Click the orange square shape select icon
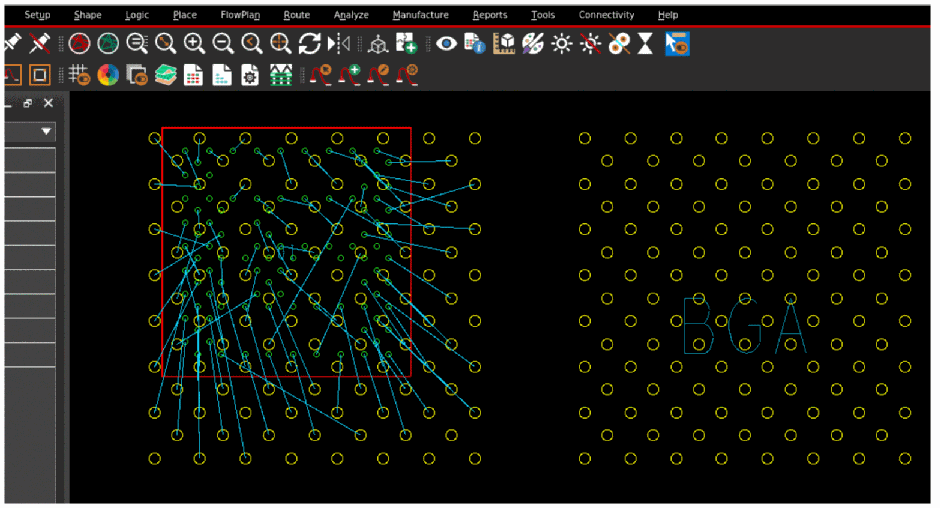The image size is (940, 508). pyautogui.click(x=40, y=75)
